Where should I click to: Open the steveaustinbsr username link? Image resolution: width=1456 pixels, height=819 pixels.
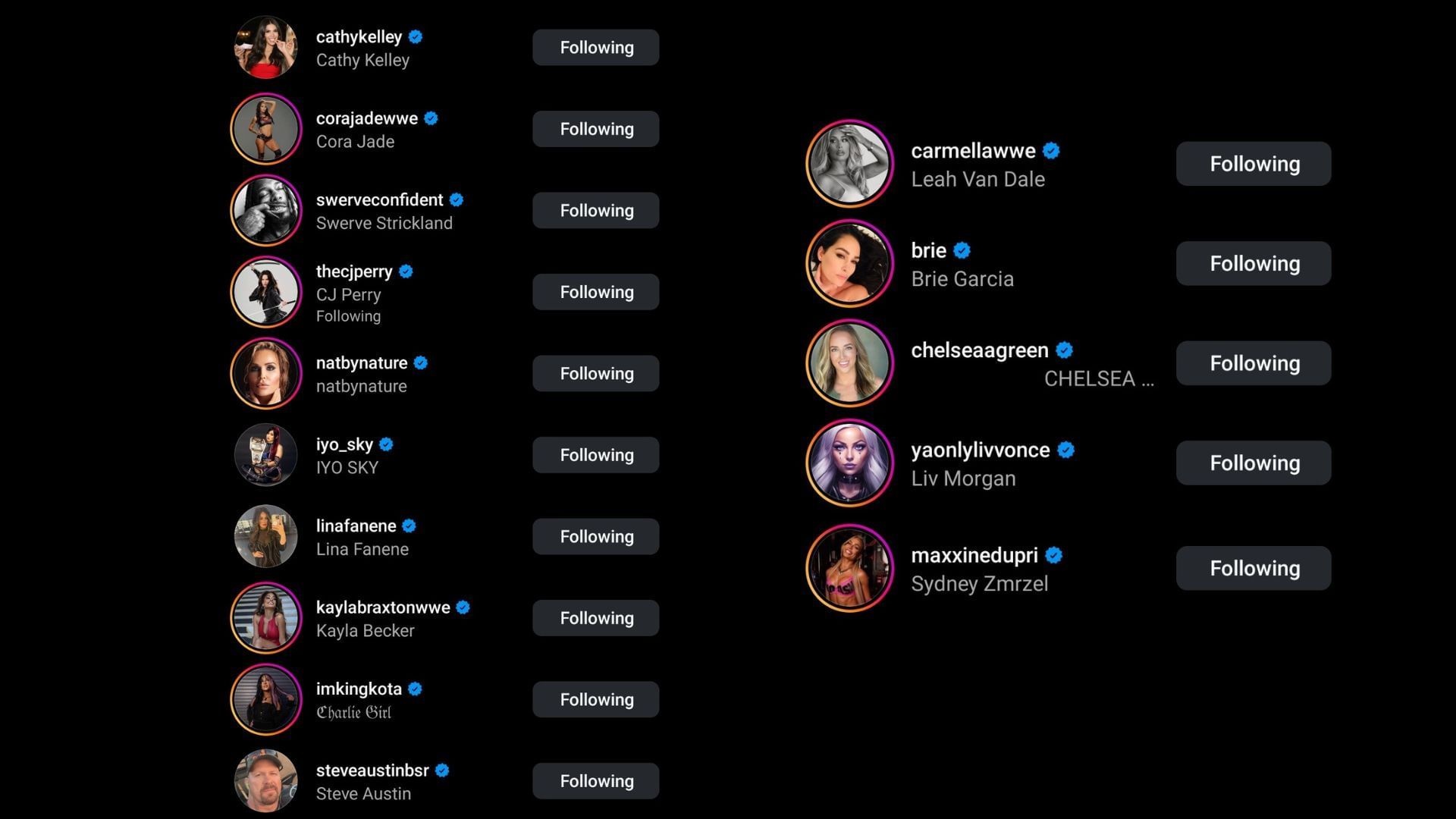coord(372,770)
